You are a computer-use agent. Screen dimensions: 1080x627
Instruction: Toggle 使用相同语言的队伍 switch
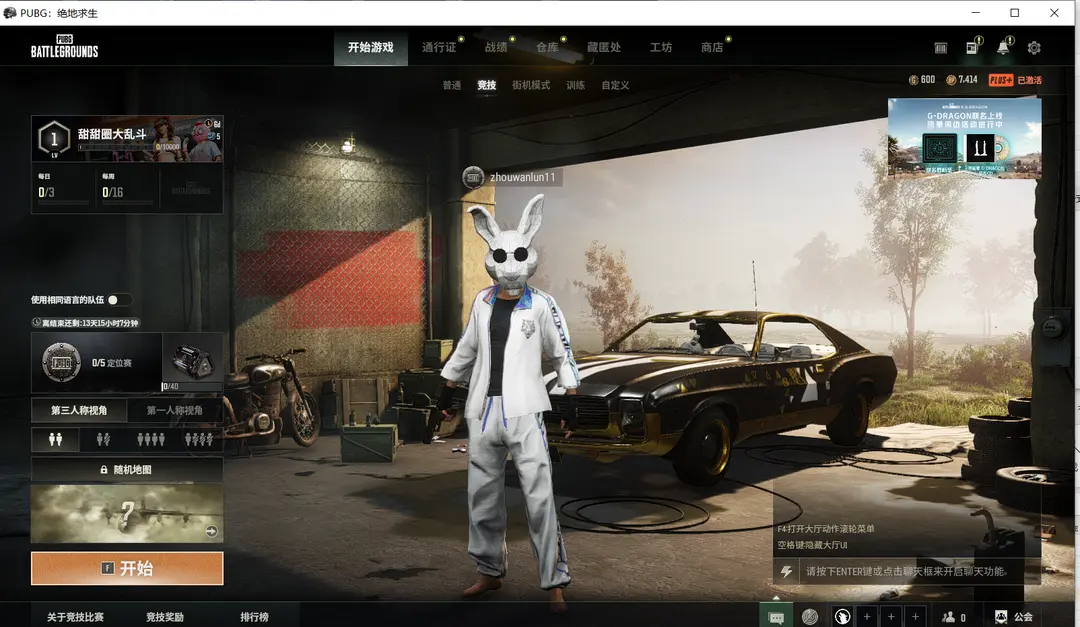pyautogui.click(x=120, y=300)
